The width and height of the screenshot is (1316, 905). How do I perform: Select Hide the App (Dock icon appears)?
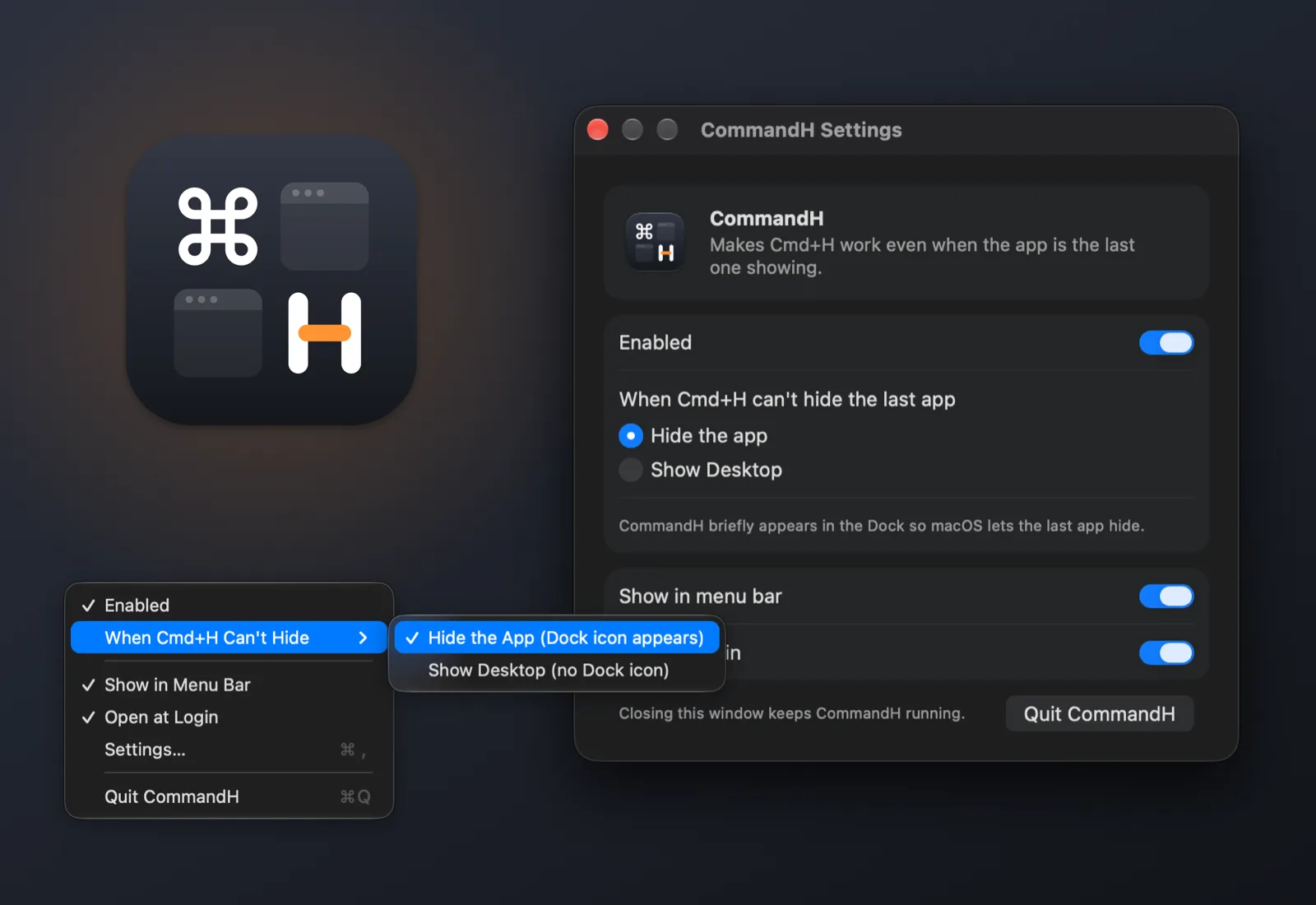557,638
